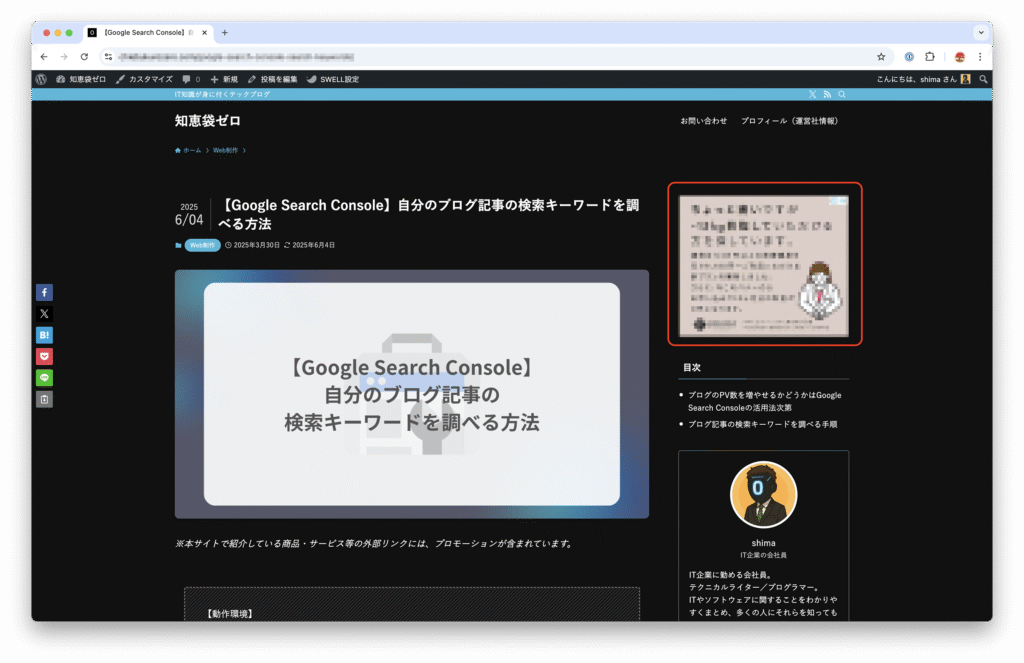Bookmark this page with the star icon
Viewport: 1024px width, 663px height.
881,57
